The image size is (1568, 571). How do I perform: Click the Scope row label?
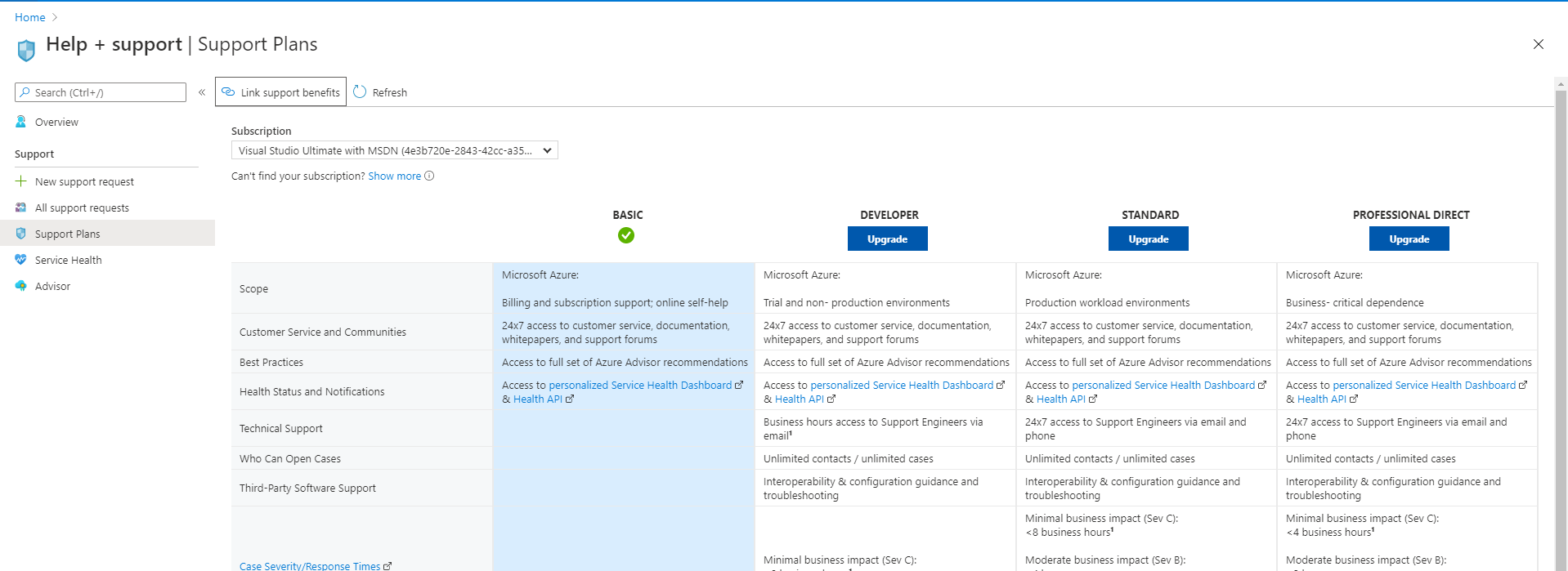coord(253,288)
